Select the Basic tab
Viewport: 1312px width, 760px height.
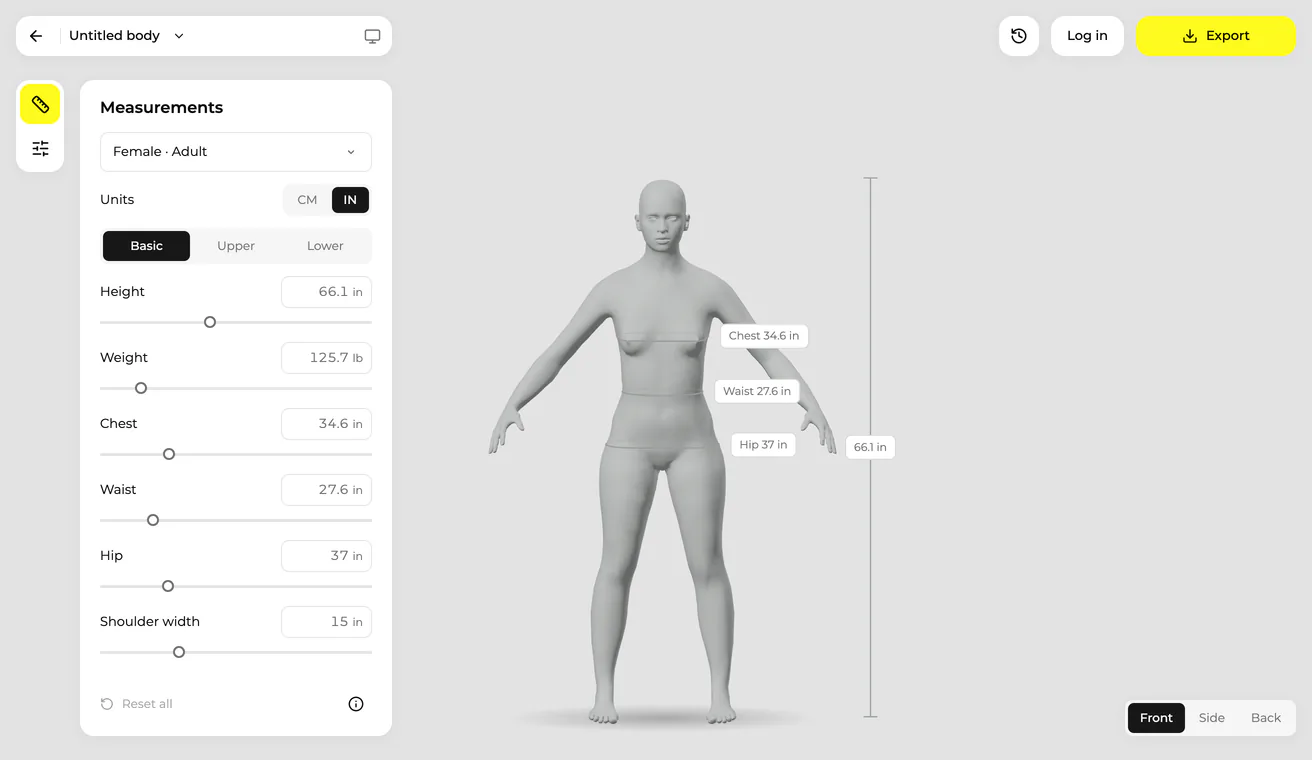coord(146,246)
